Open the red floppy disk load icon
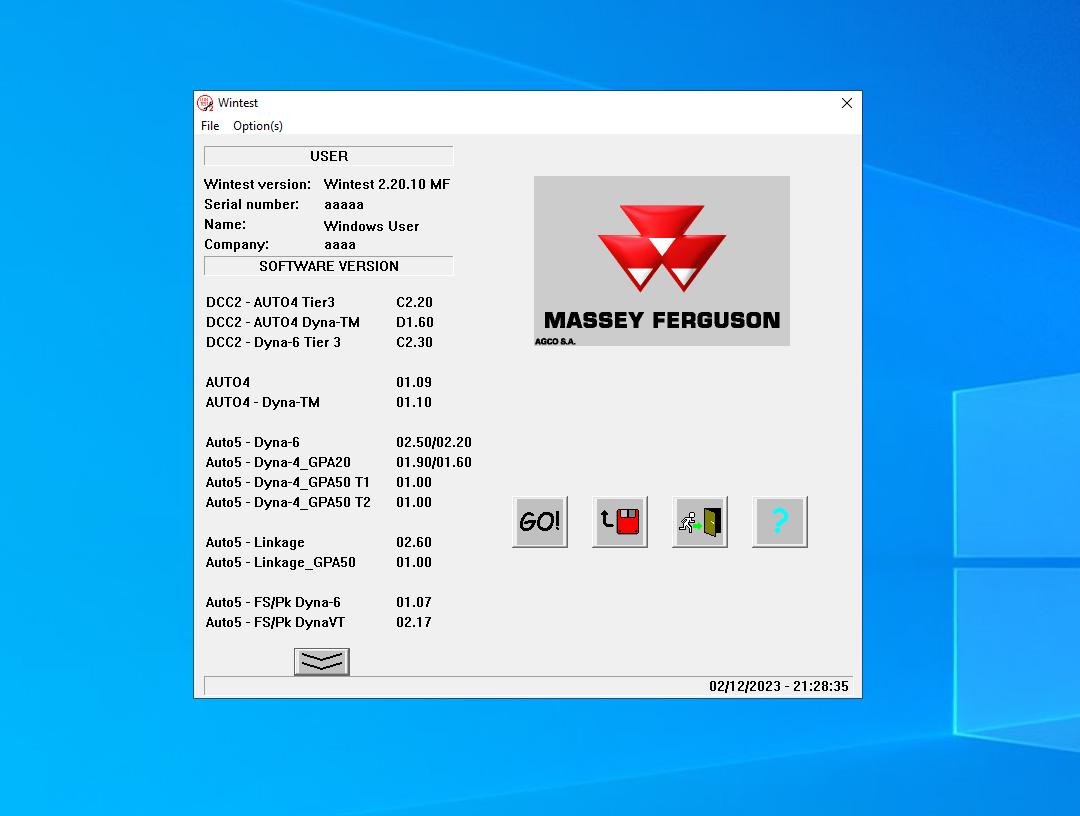Viewport: 1080px width, 816px height. tap(620, 522)
